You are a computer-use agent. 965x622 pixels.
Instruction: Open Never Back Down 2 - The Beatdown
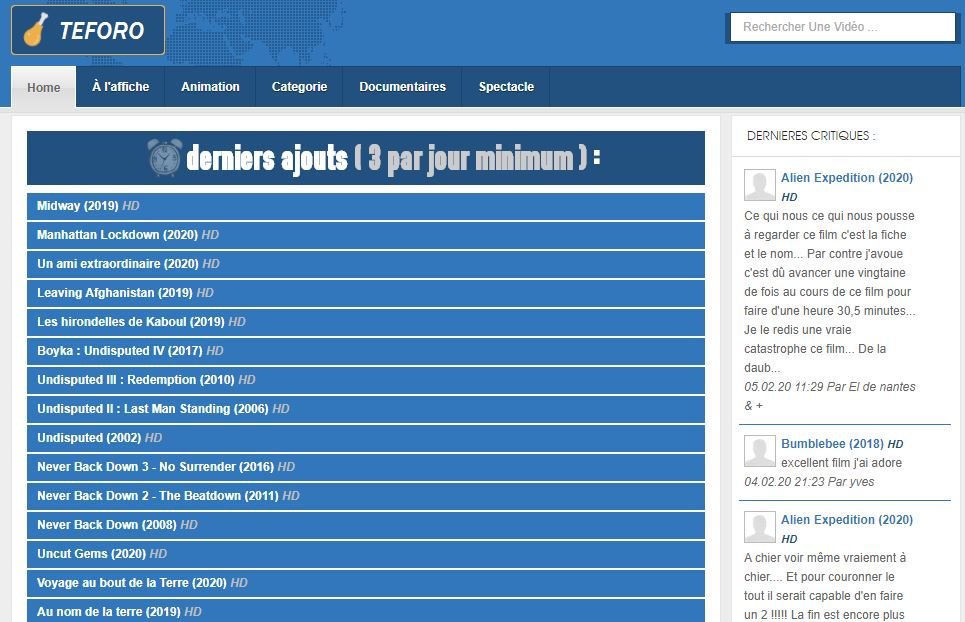[366, 495]
